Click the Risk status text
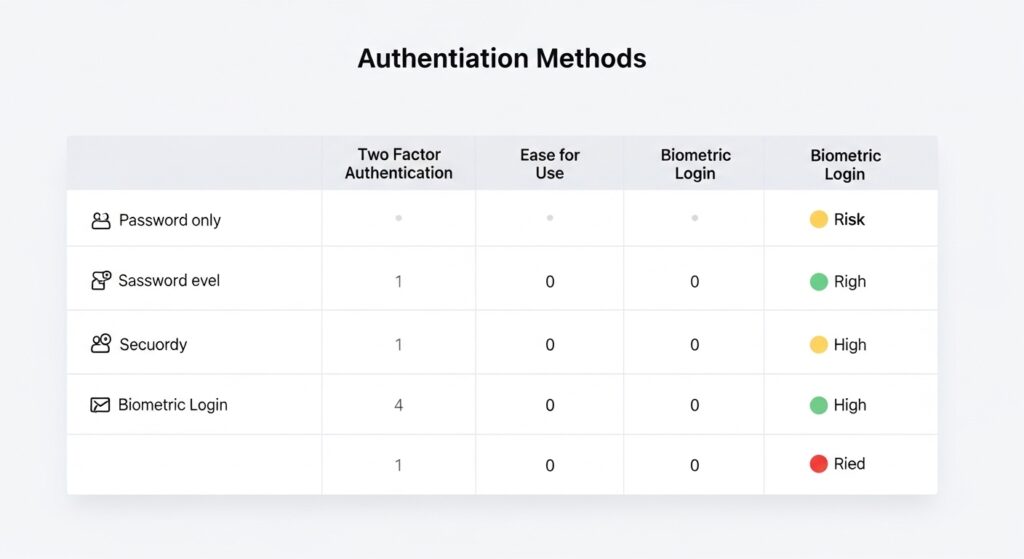This screenshot has height=559, width=1024. (x=849, y=219)
